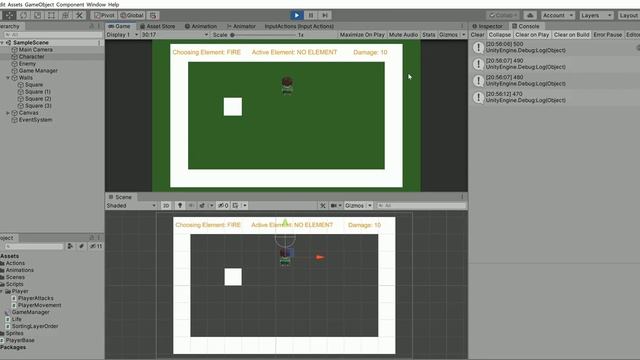
Task: Select the Scale tool
Action: click(38, 16)
